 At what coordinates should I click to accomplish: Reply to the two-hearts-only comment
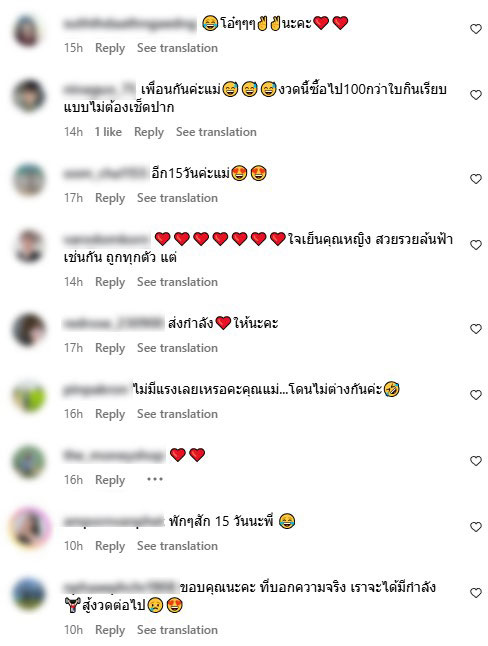tap(110, 480)
